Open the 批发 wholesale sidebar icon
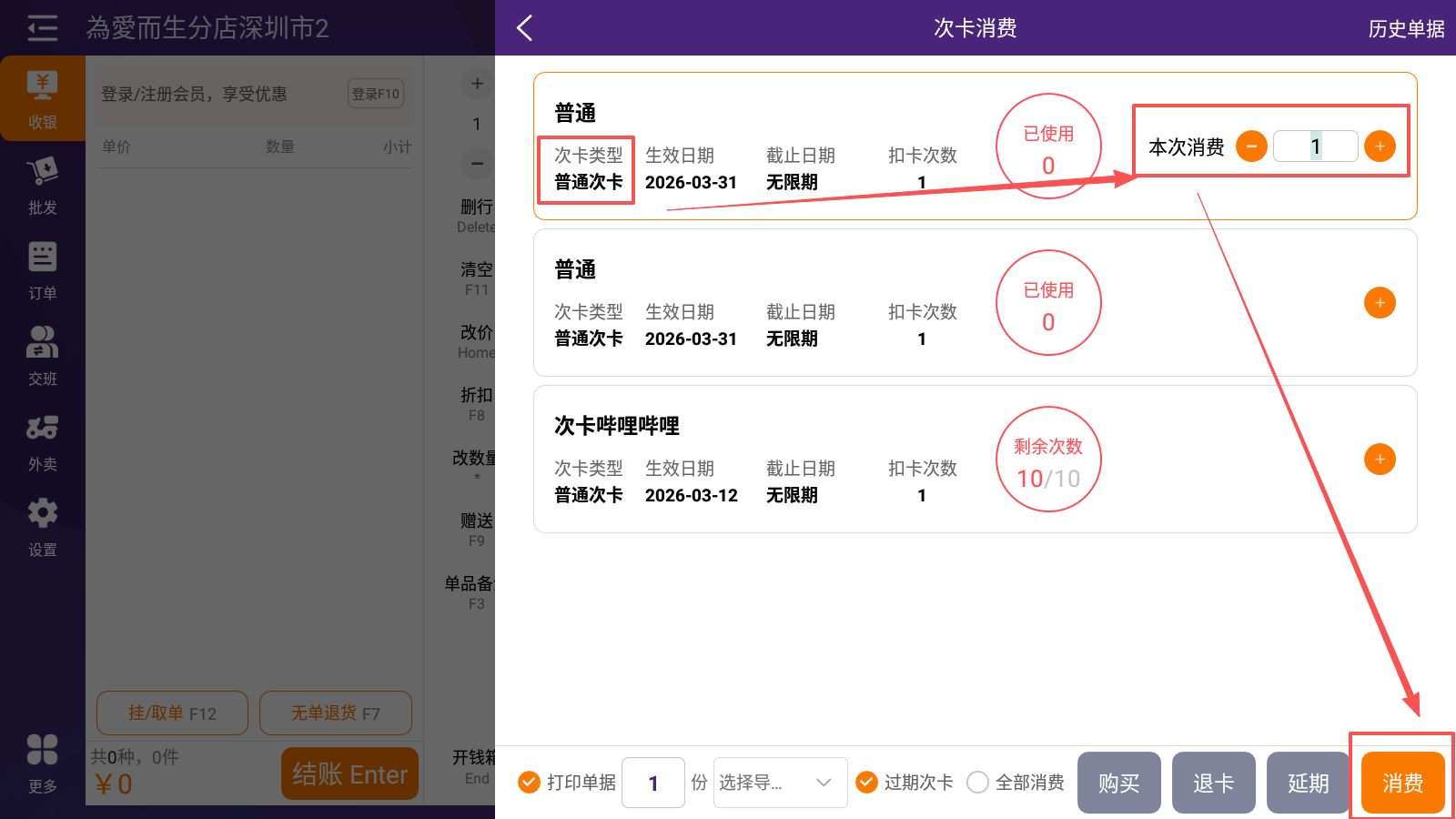 (42, 185)
